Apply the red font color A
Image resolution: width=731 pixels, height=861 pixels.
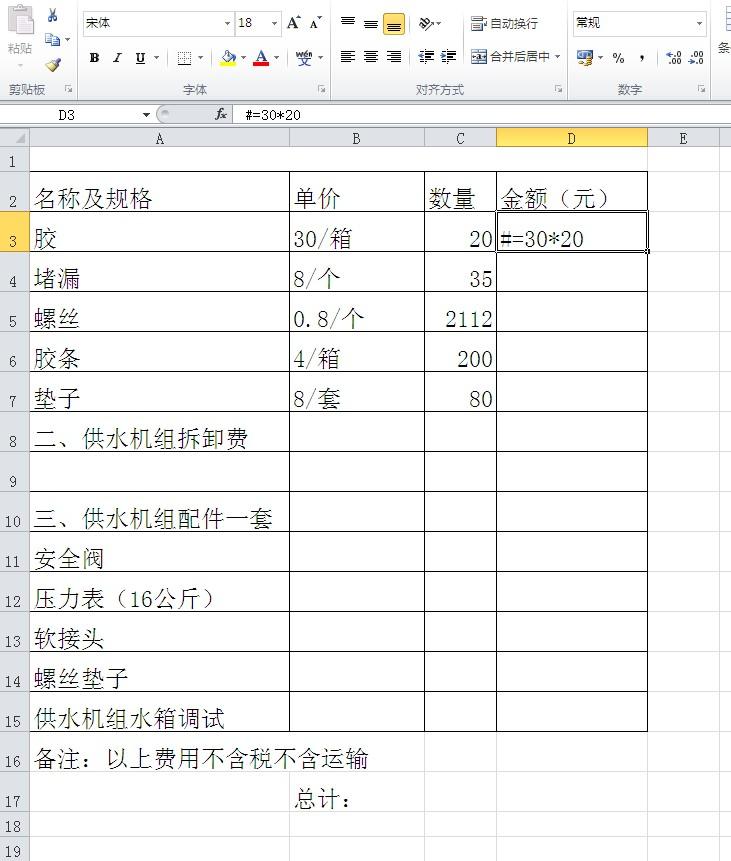point(261,58)
